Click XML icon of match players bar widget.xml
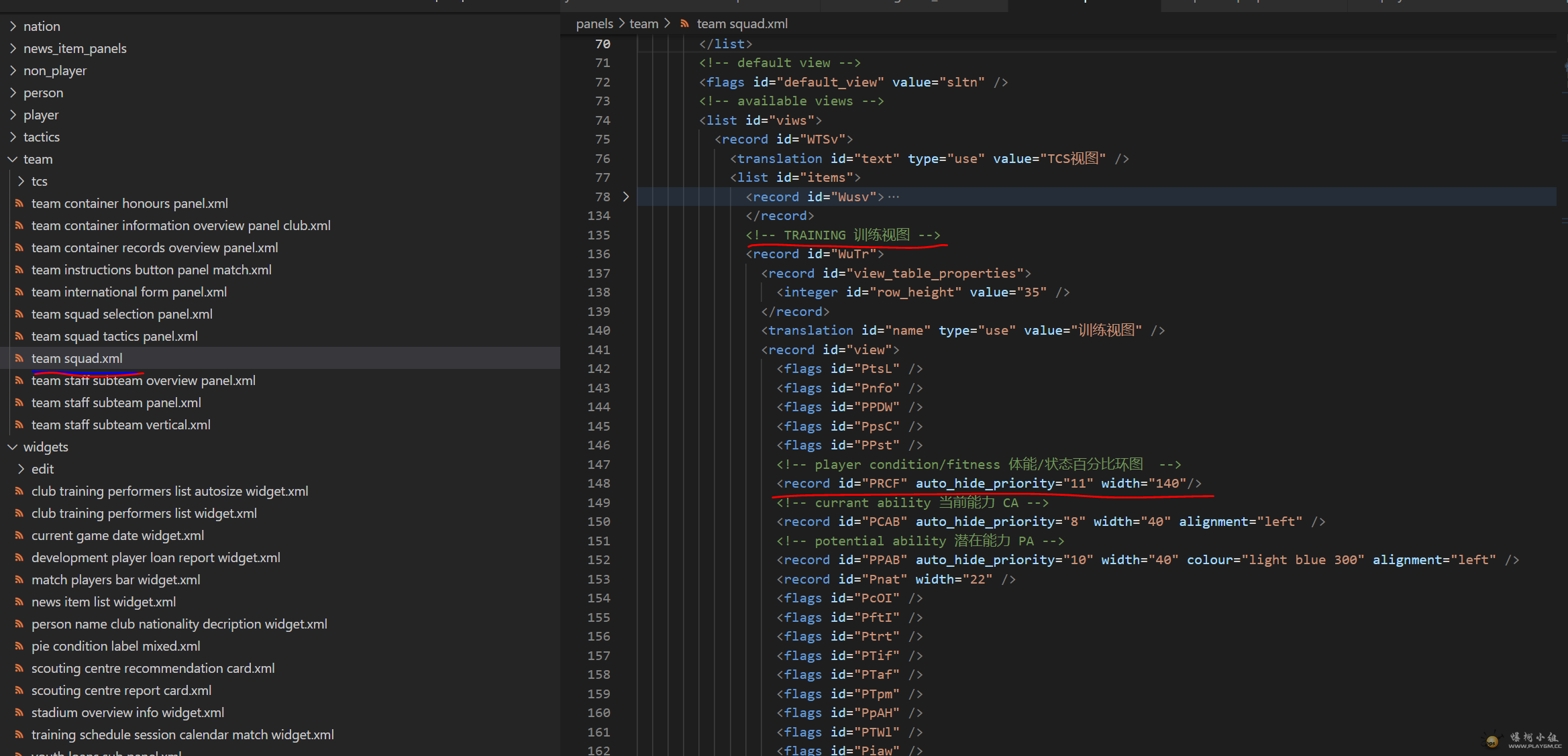This screenshot has width=1568, height=756. [19, 580]
